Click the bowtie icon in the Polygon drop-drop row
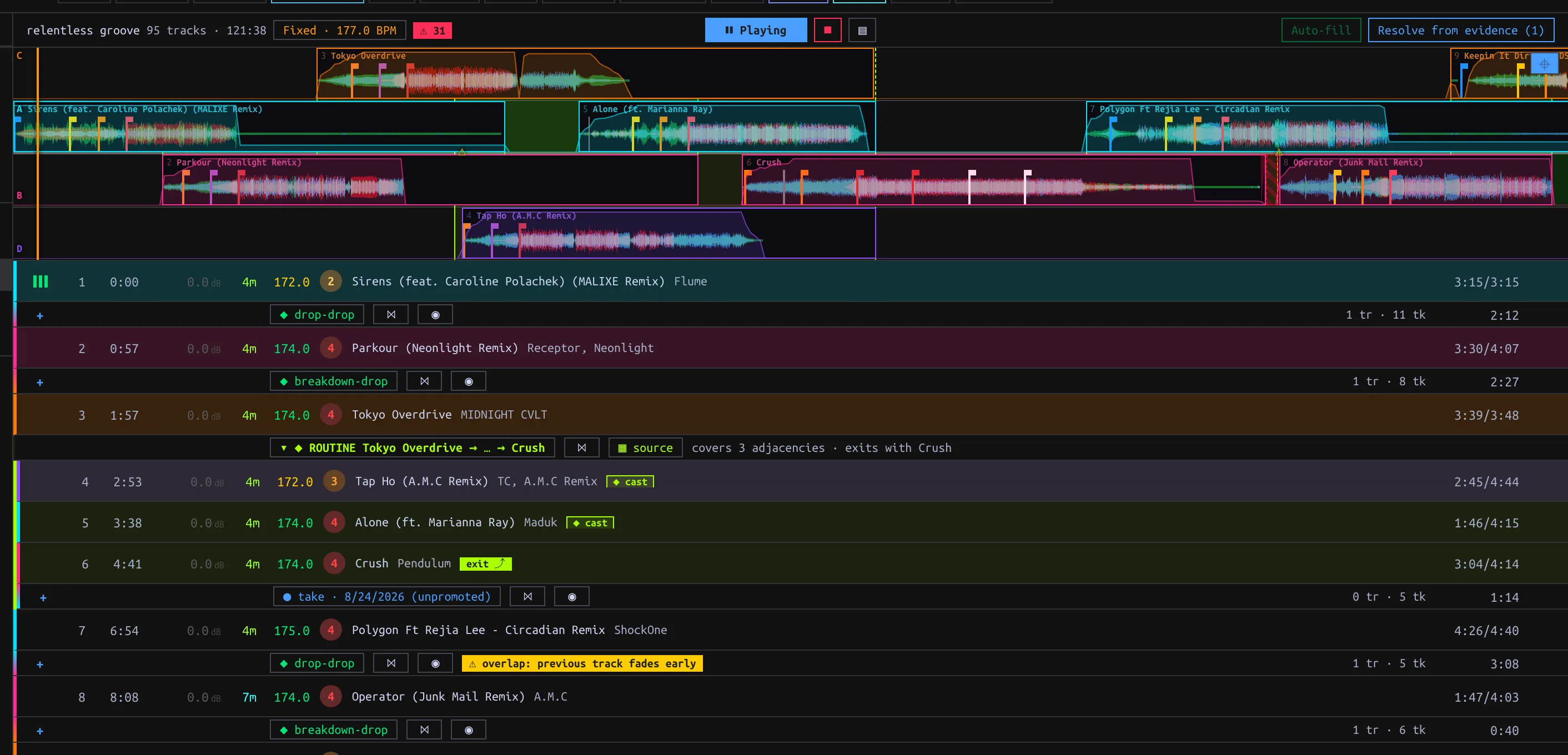Image resolution: width=1568 pixels, height=755 pixels. pos(391,663)
